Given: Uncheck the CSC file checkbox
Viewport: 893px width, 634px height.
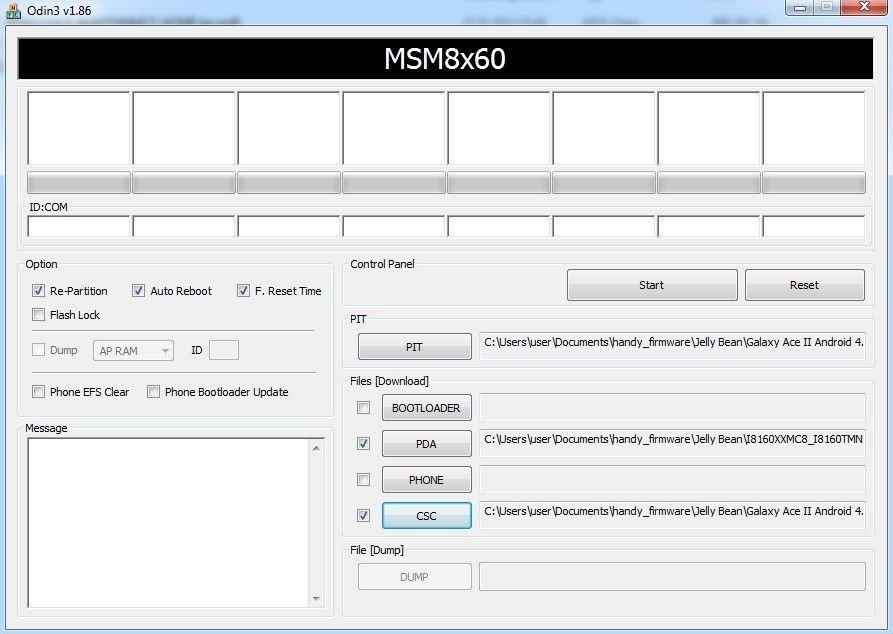Looking at the screenshot, I should coord(363,516).
